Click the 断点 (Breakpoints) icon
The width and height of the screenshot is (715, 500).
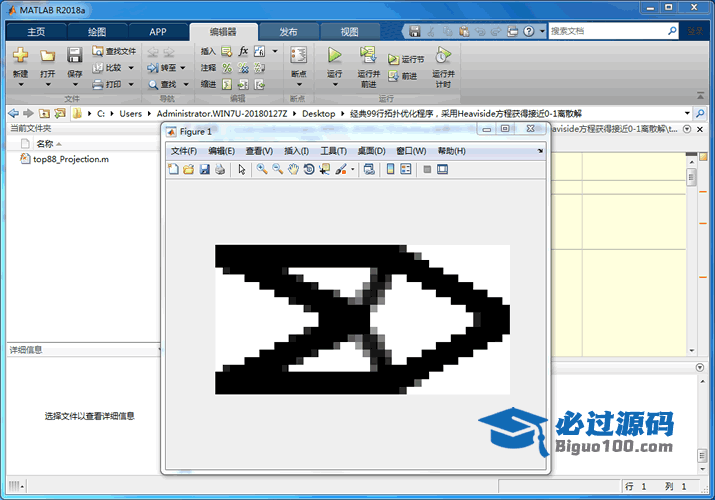coord(299,55)
